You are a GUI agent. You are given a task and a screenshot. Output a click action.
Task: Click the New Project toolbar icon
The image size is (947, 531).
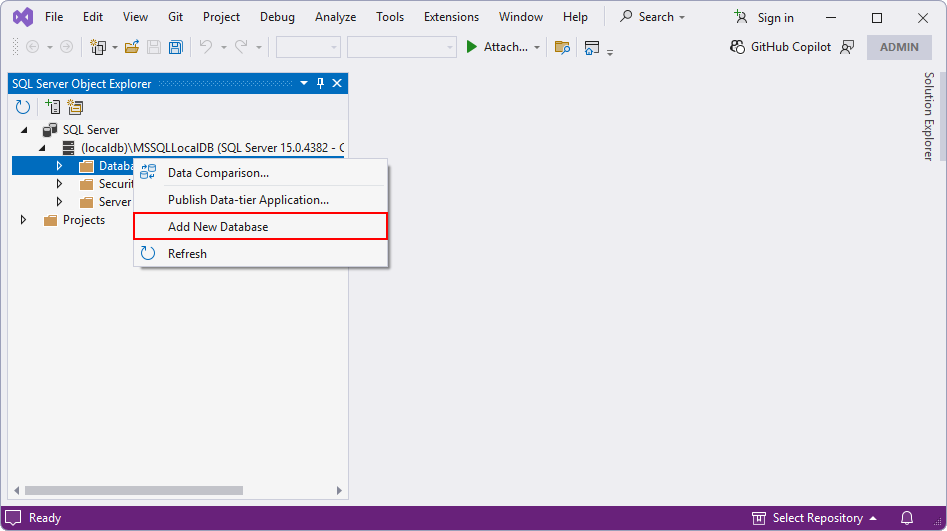[x=98, y=47]
